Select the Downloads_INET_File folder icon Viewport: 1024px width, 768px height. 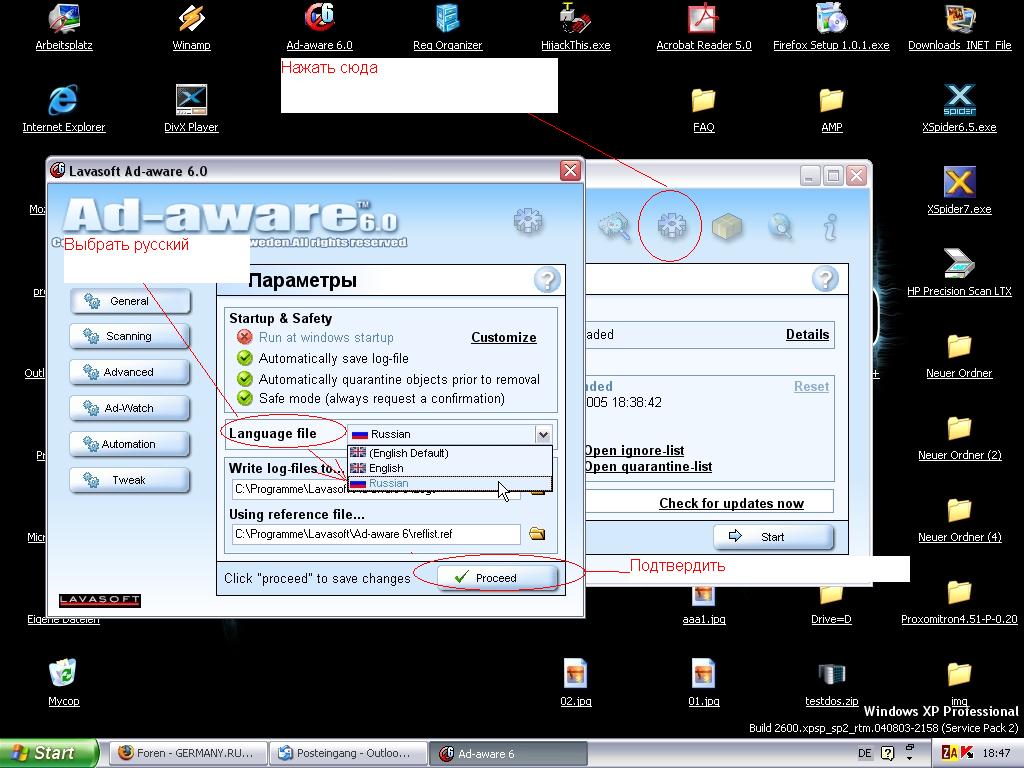[959, 27]
